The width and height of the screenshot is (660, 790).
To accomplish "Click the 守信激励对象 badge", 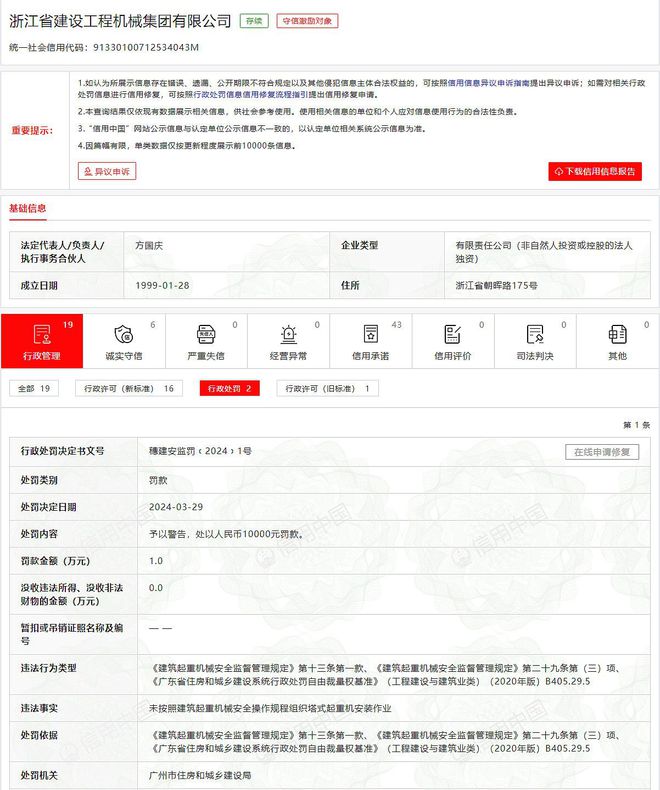I will 307,21.
